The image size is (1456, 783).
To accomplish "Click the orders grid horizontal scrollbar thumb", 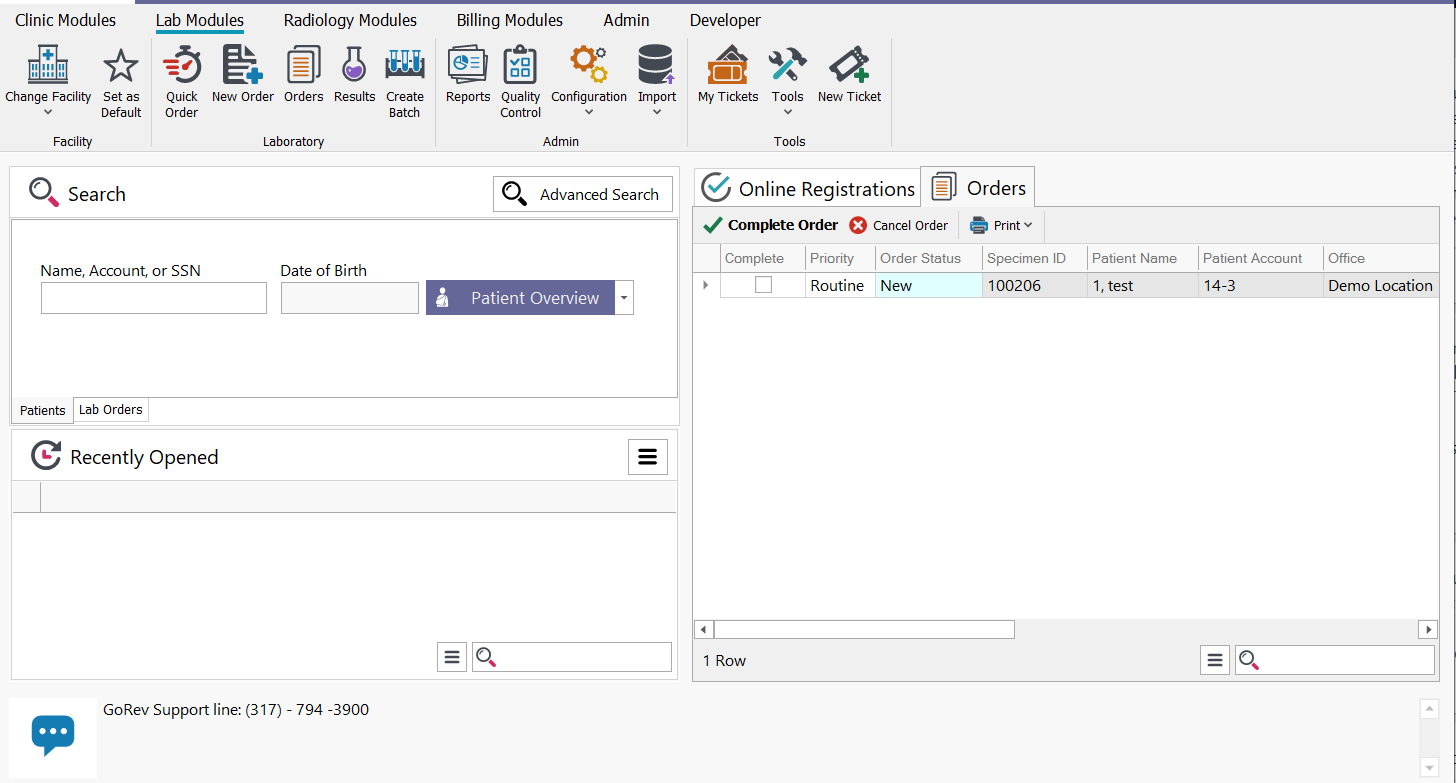I will pyautogui.click(x=864, y=629).
